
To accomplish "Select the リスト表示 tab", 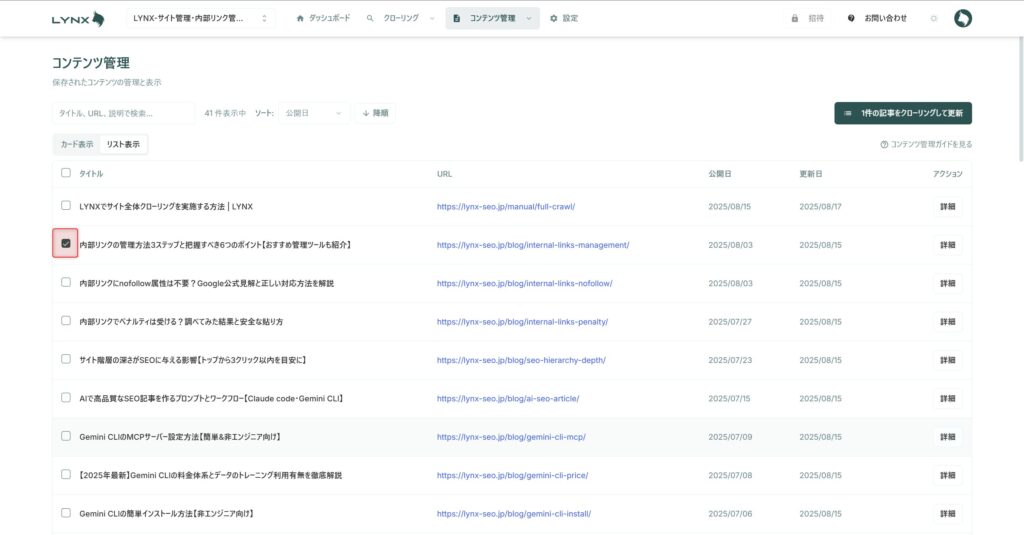I will pyautogui.click(x=123, y=144).
